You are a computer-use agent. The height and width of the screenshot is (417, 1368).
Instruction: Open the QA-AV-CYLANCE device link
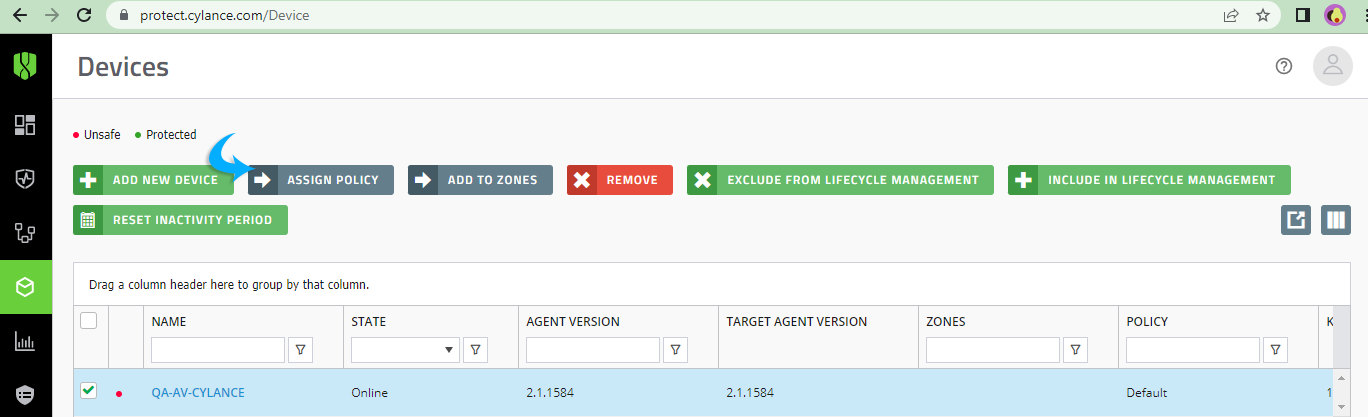[198, 393]
